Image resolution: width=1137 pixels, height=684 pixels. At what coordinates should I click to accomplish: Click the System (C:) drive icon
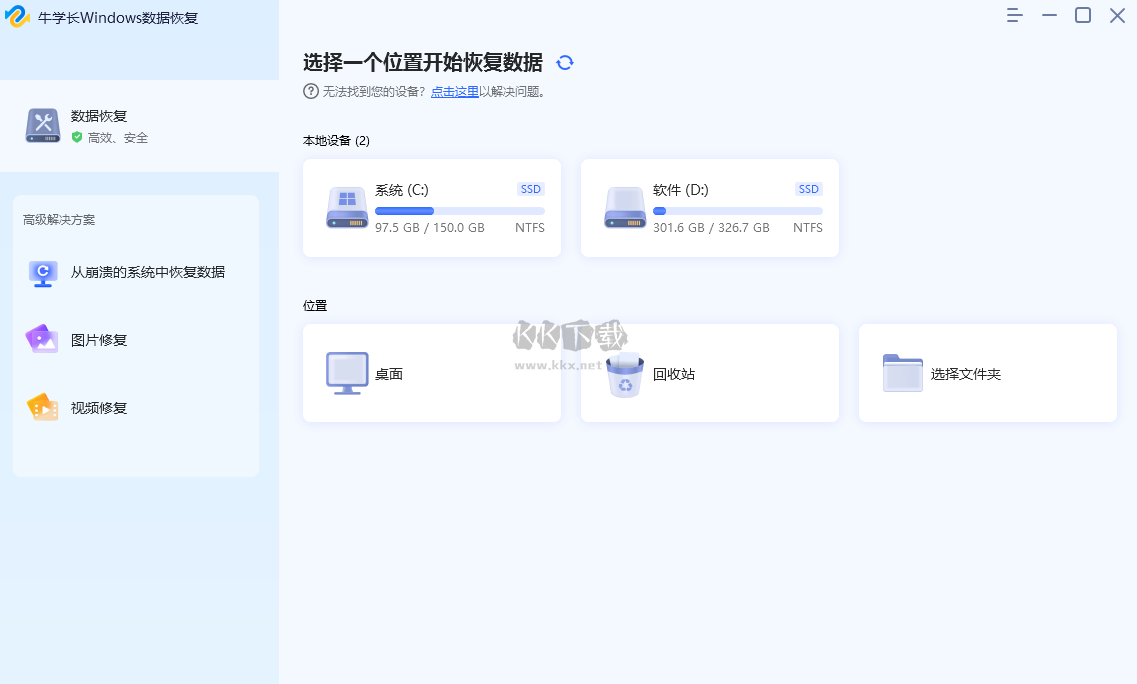tap(347, 208)
